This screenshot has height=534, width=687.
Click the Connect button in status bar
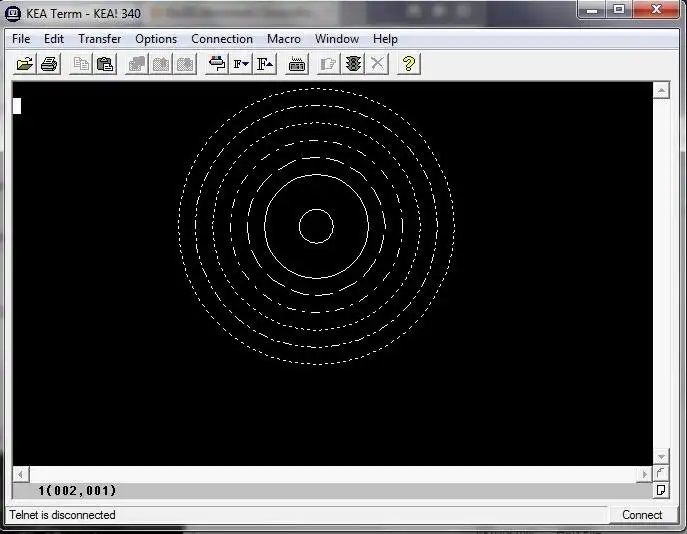point(642,515)
